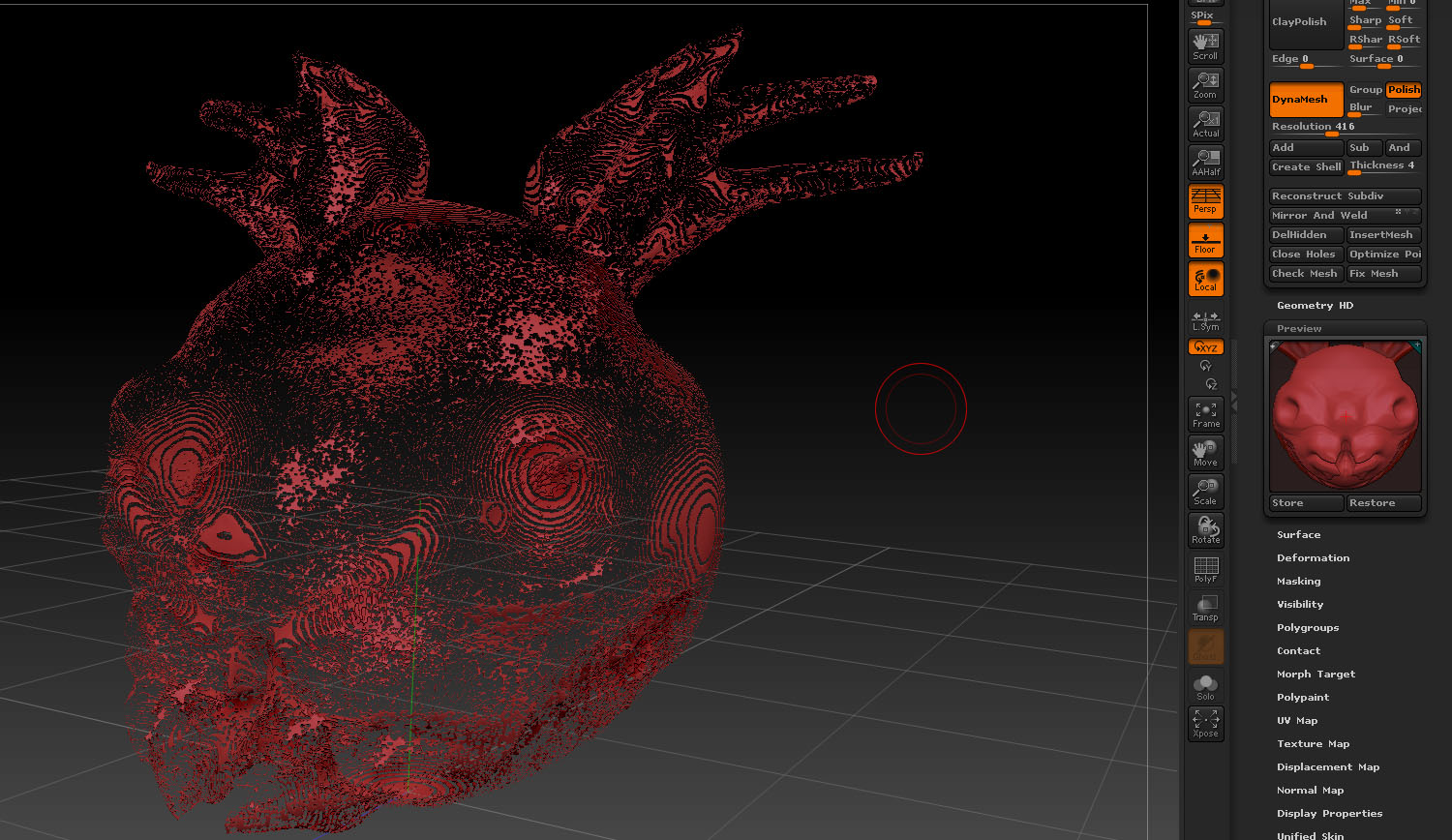
Task: Adjust the RSoft slider
Action: coord(1403,41)
